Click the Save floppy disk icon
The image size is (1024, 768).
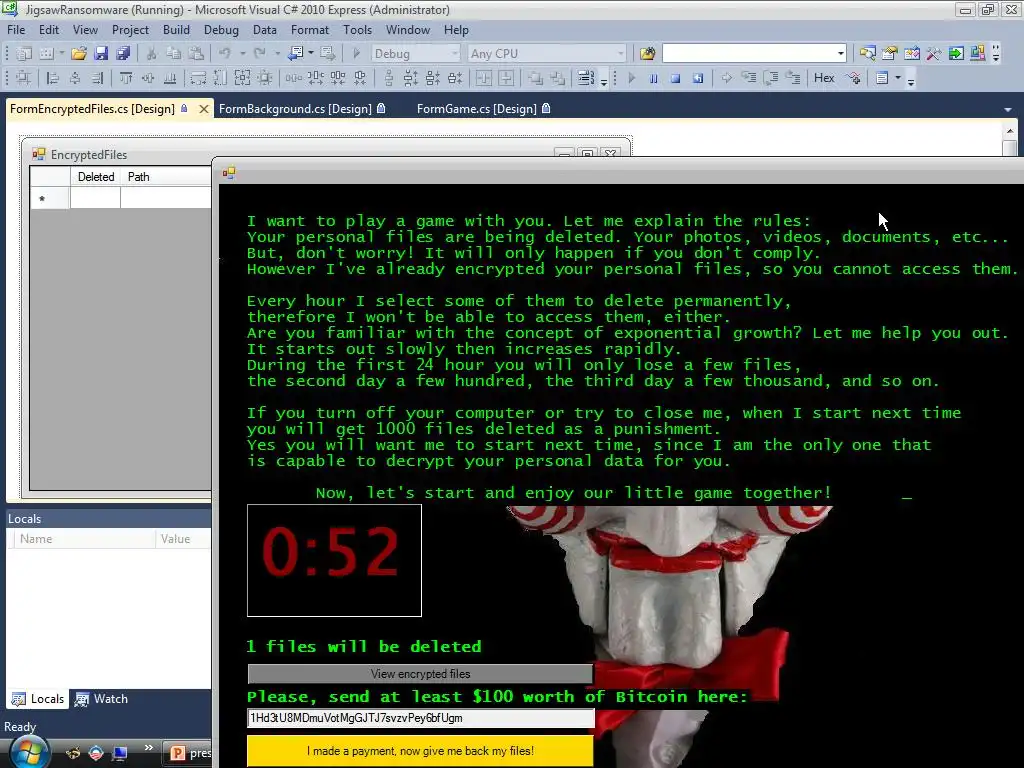tap(101, 54)
